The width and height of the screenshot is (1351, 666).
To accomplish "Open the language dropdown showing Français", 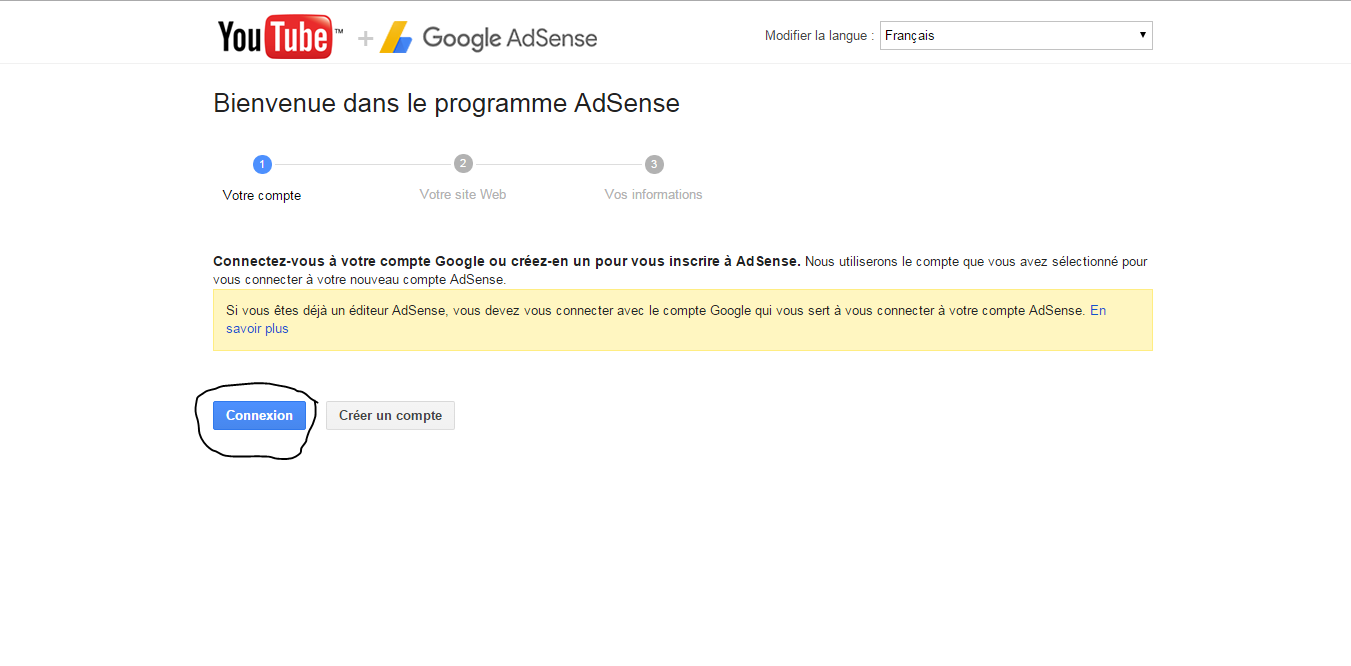I will pyautogui.click(x=1016, y=36).
